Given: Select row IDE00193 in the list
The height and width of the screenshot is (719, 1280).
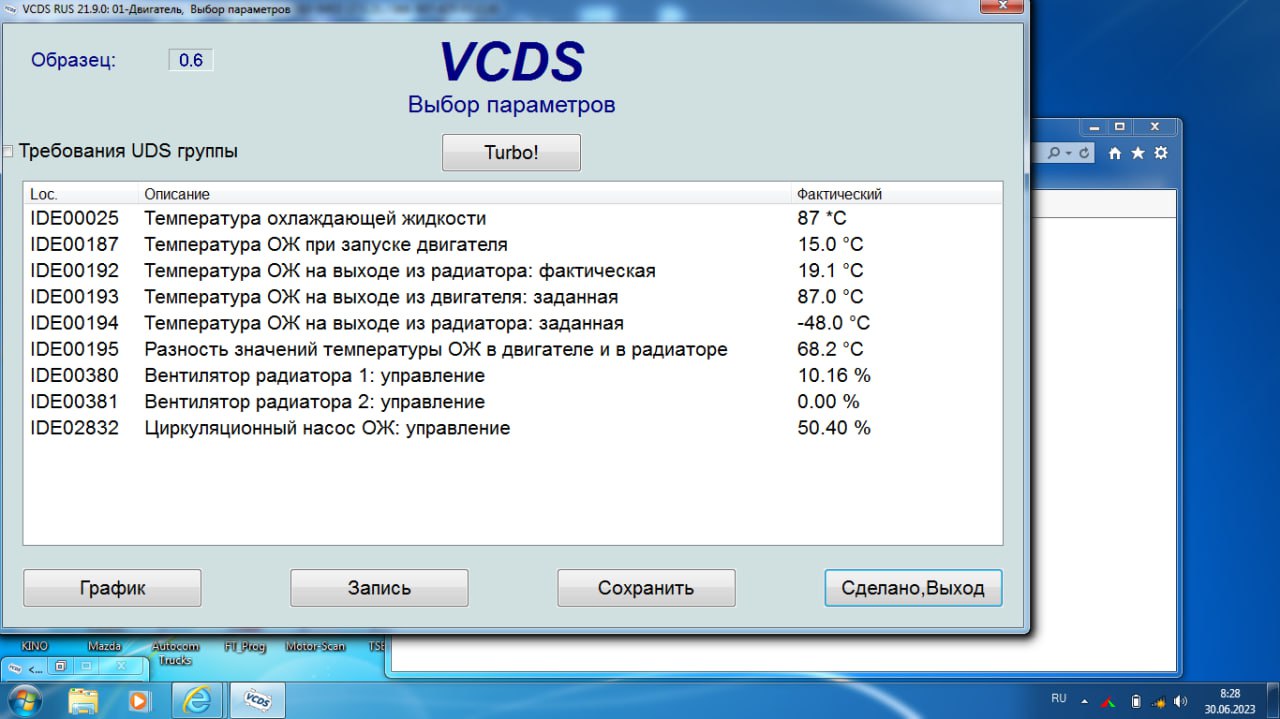Looking at the screenshot, I should pos(512,296).
